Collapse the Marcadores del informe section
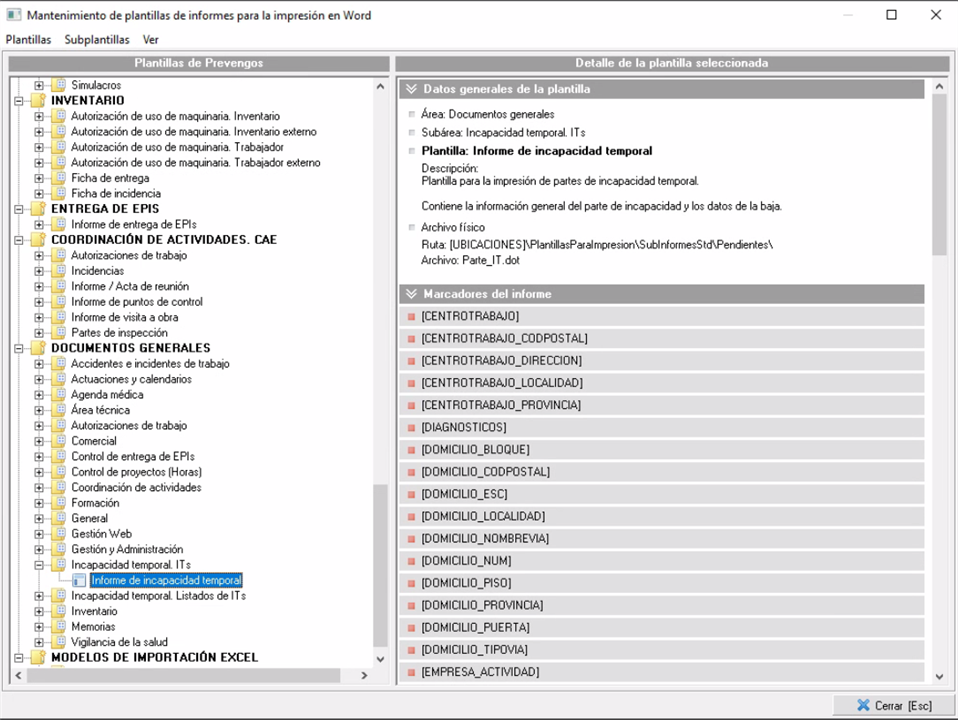 411,294
